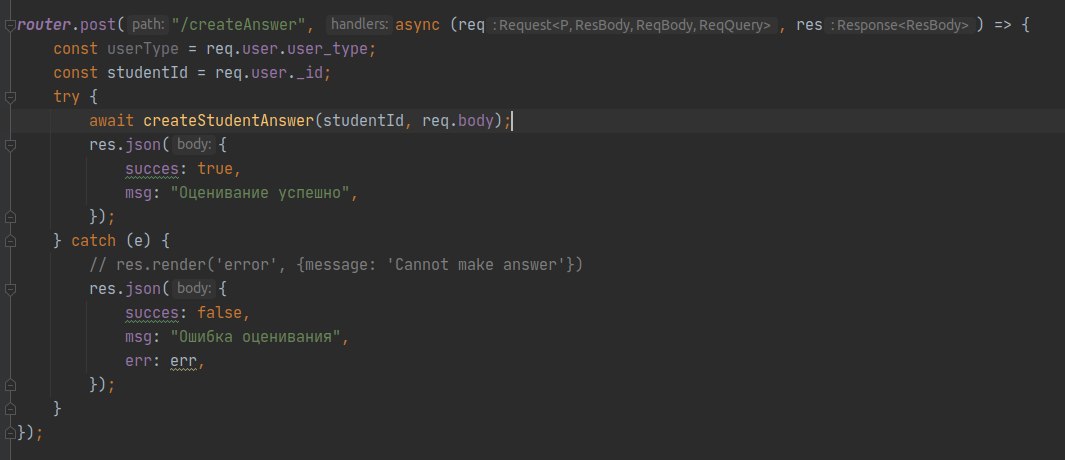
Task: Select the userType variable name
Action: (143, 50)
